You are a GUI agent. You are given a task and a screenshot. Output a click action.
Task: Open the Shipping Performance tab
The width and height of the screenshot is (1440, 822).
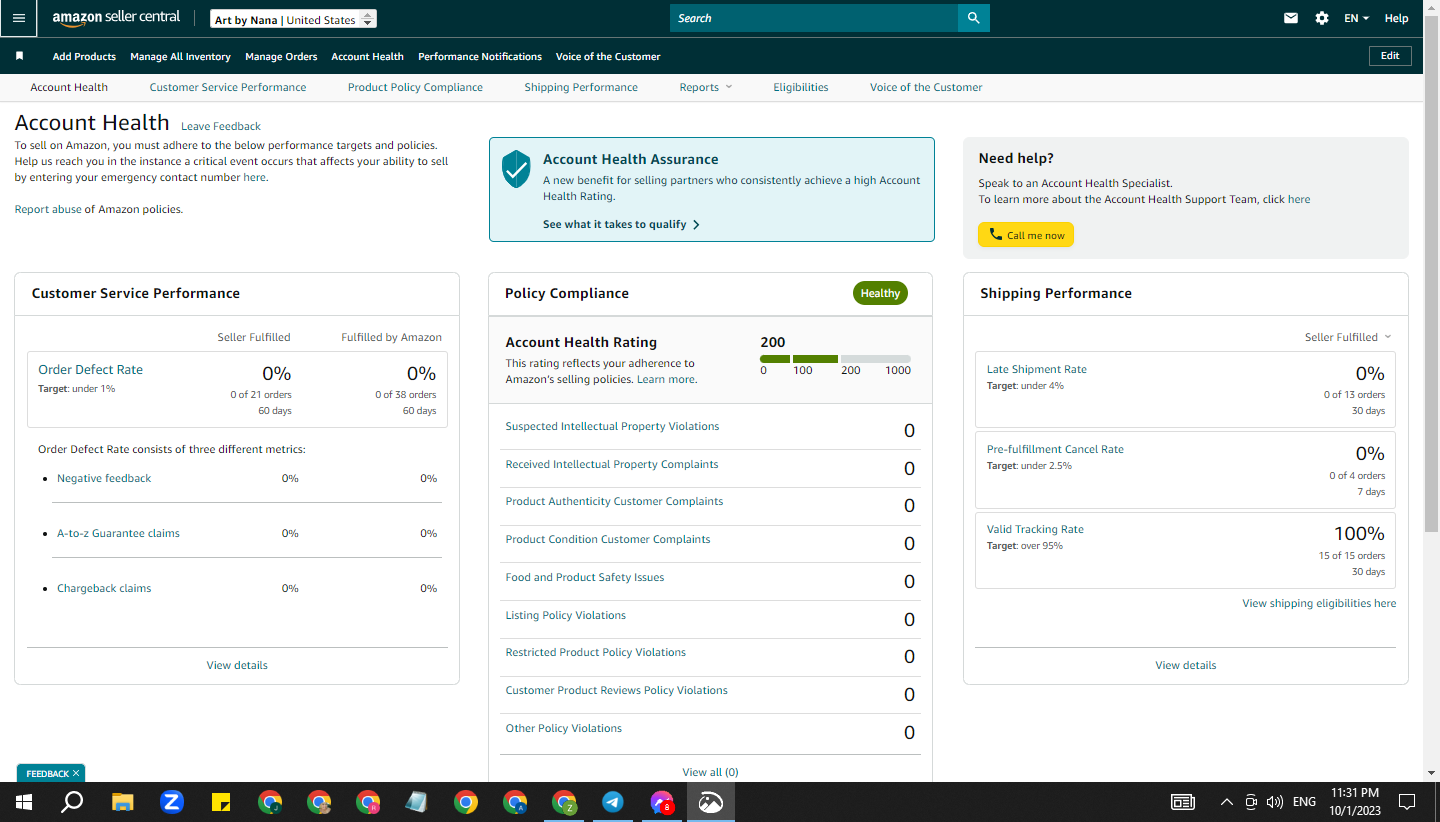[x=581, y=87]
